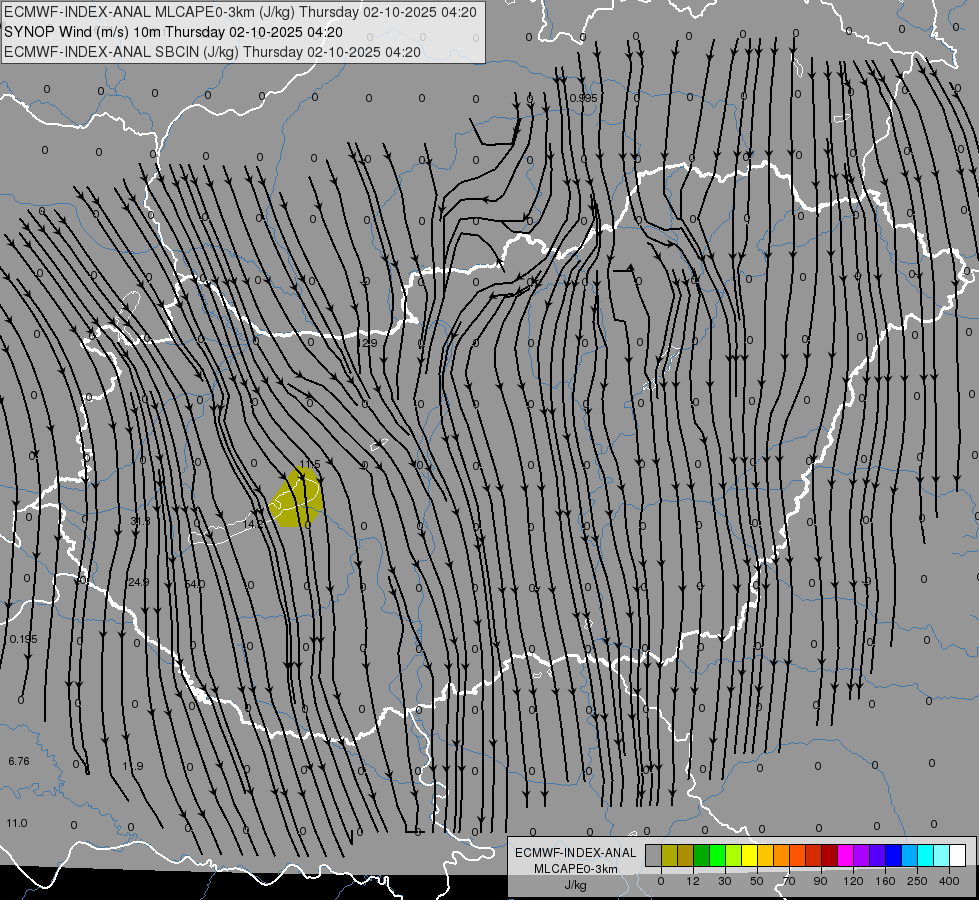Click the dark red legend swatch

click(830, 855)
